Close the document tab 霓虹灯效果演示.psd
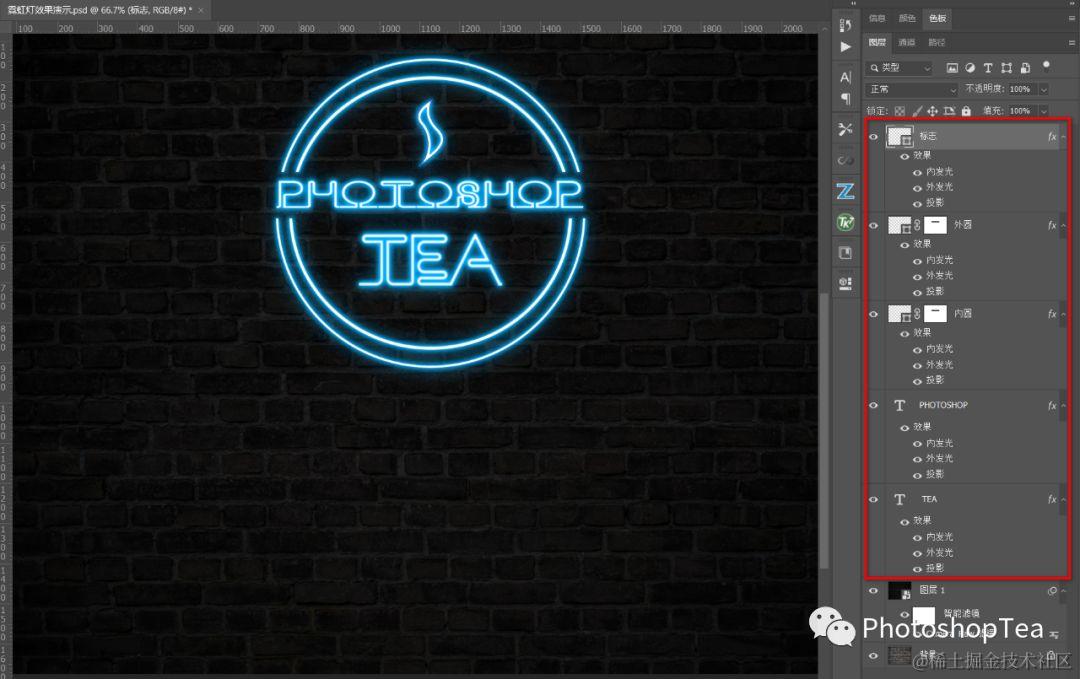 tap(200, 10)
